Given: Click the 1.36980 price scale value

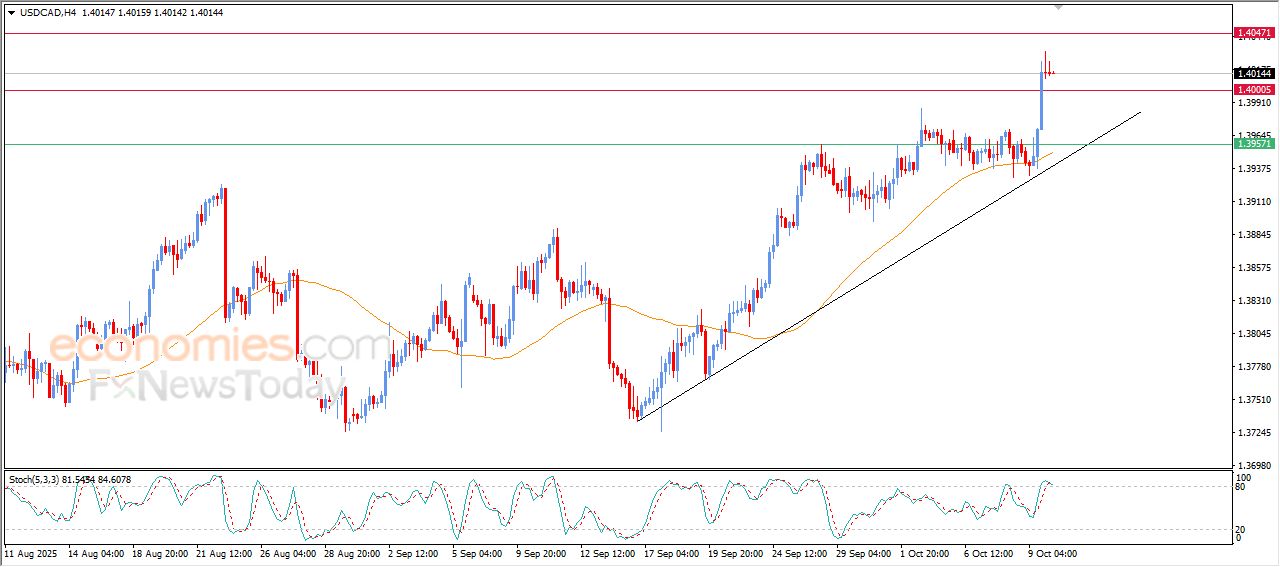Looking at the screenshot, I should tap(1254, 466).
